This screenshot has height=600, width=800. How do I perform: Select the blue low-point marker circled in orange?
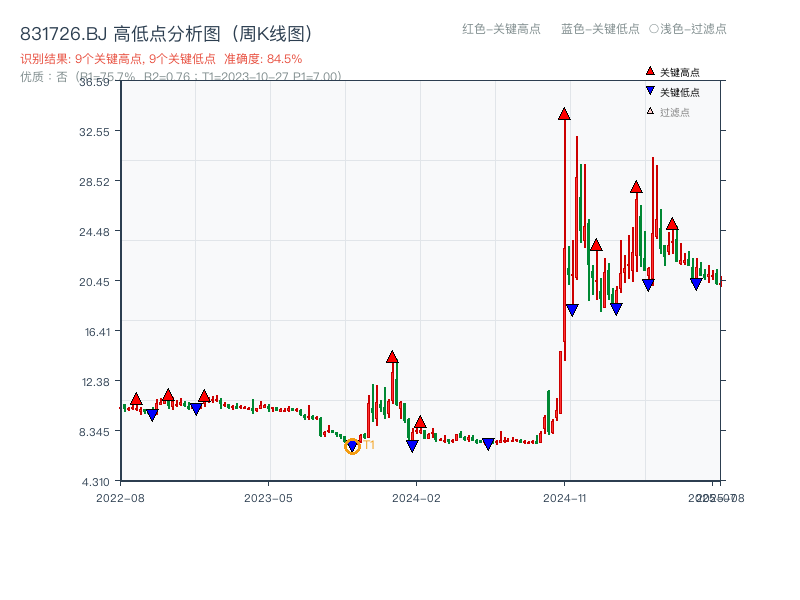tap(353, 443)
